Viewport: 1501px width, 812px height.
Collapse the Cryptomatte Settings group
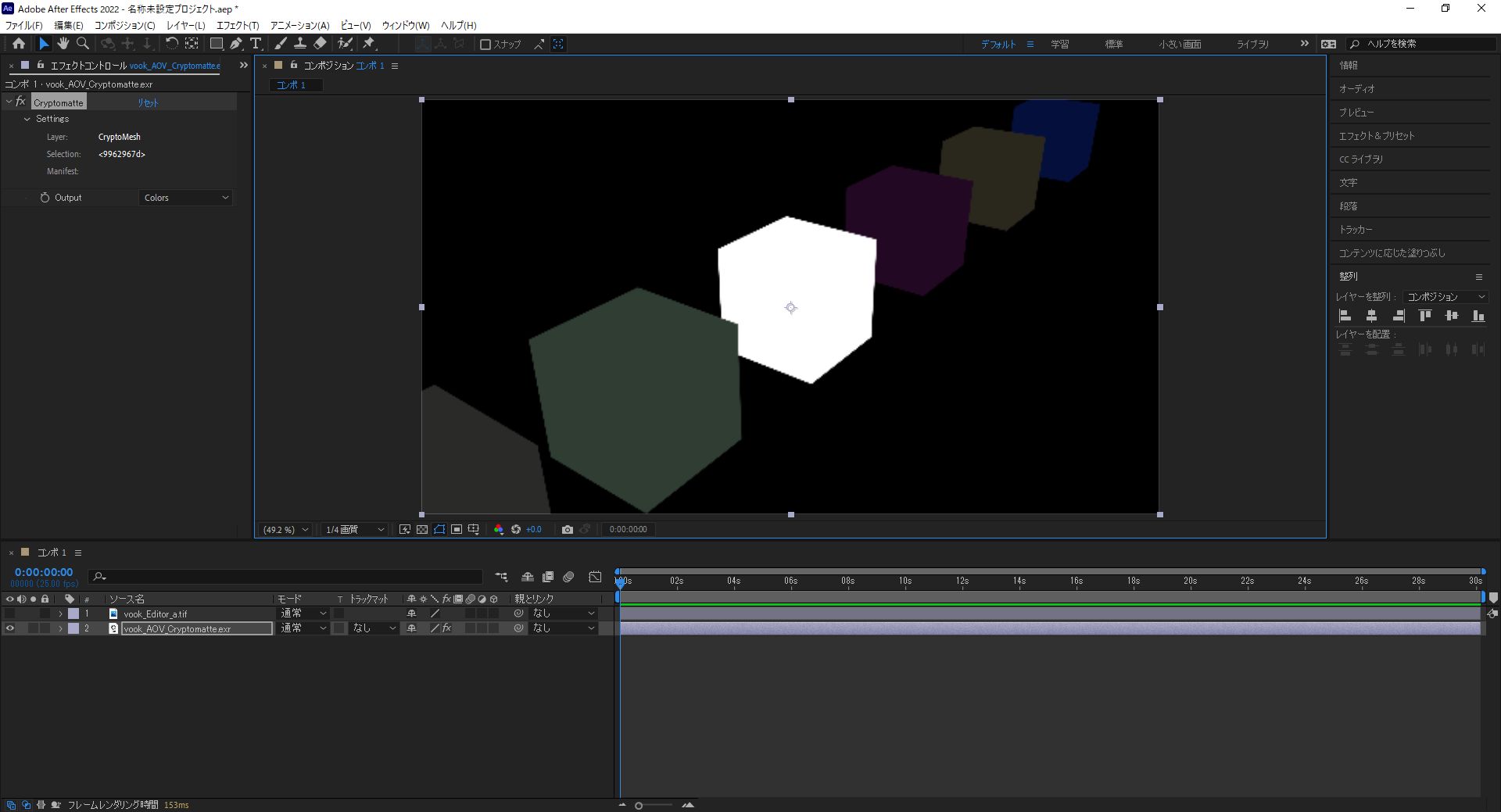point(27,119)
